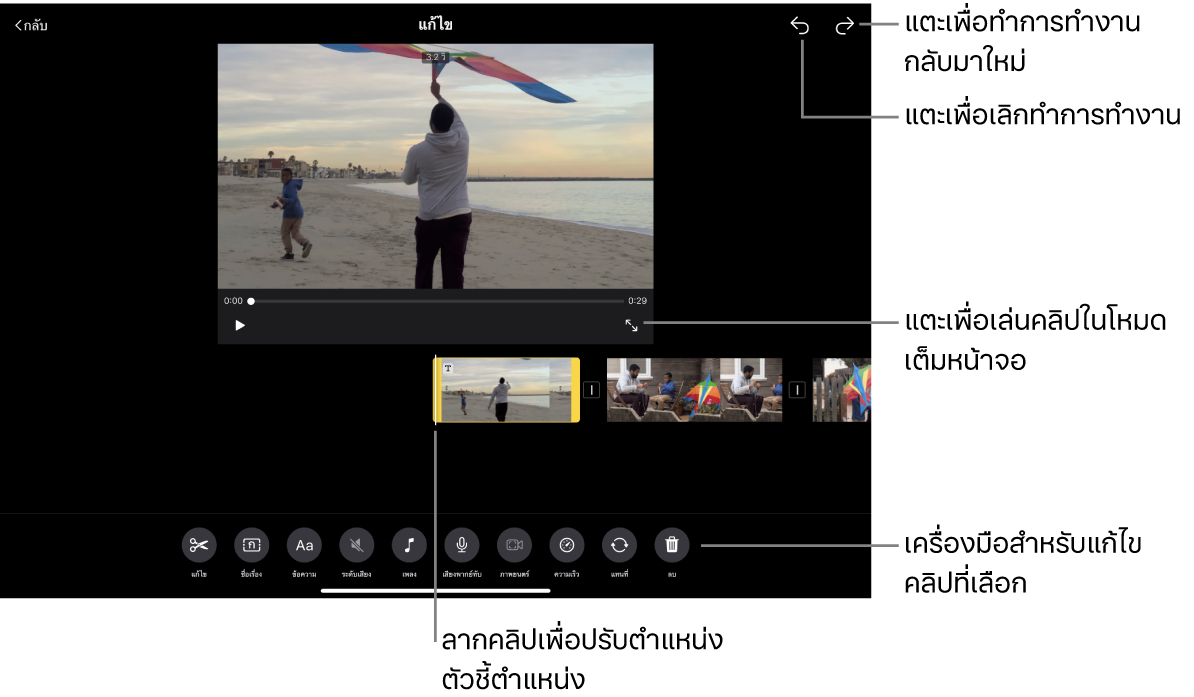Image resolution: width=1194 pixels, height=697 pixels.
Task: Tap the transition after the porch clip
Action: tap(797, 390)
